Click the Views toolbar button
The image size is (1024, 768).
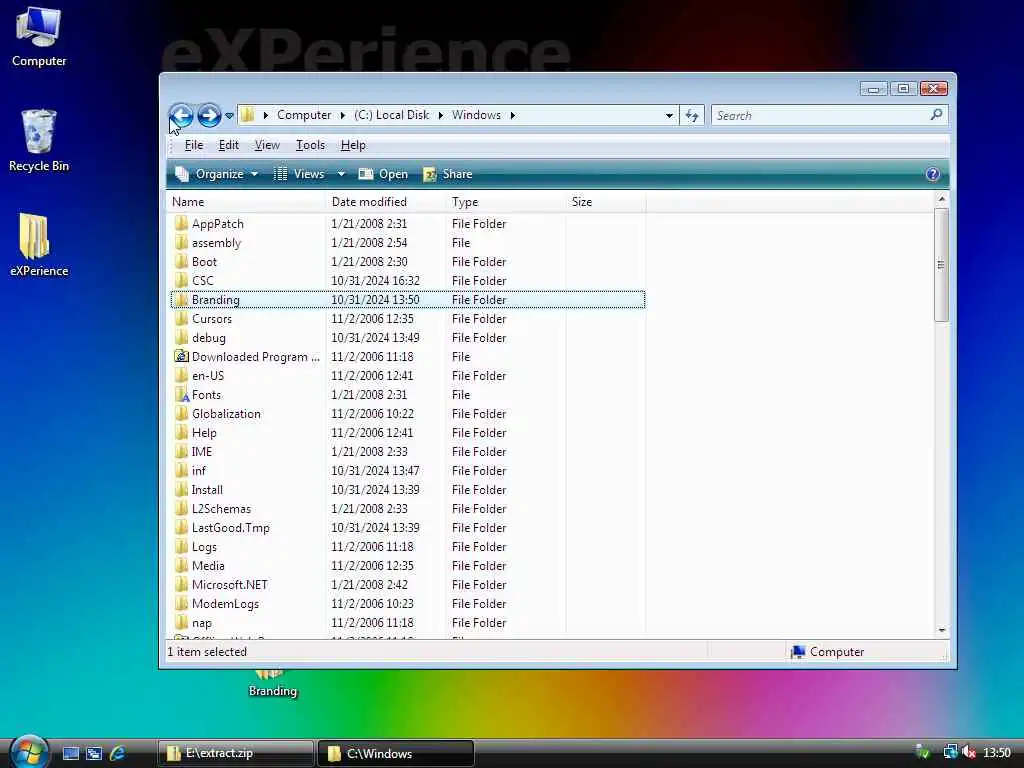click(x=299, y=174)
